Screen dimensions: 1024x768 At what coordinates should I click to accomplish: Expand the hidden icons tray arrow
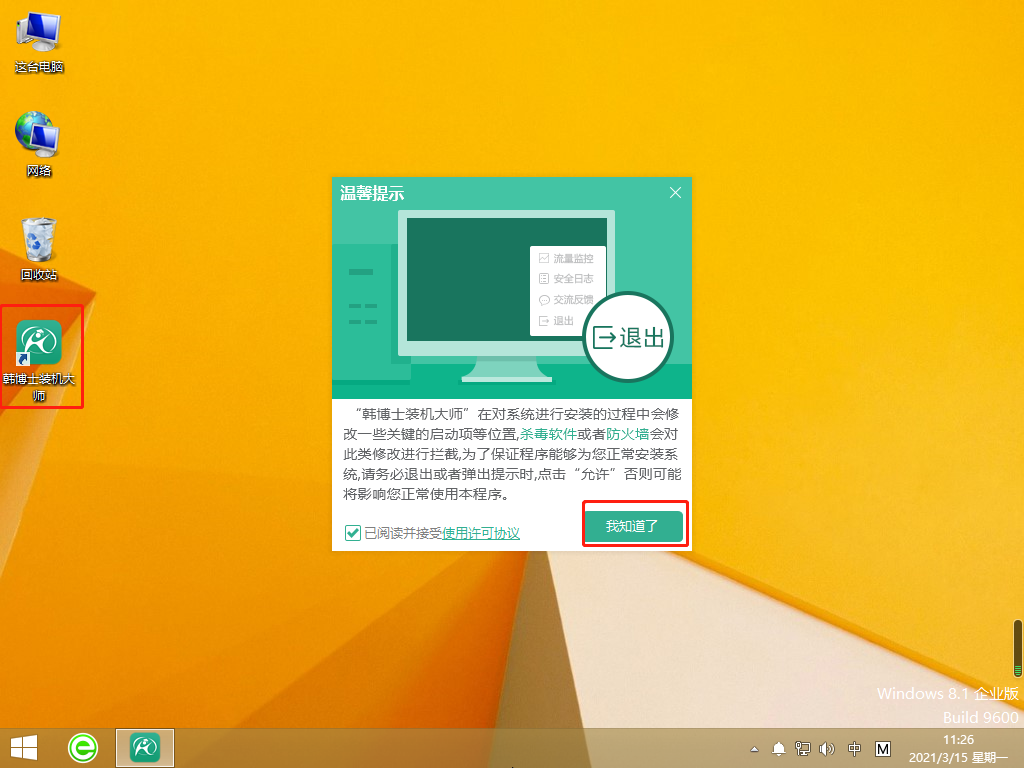(754, 749)
